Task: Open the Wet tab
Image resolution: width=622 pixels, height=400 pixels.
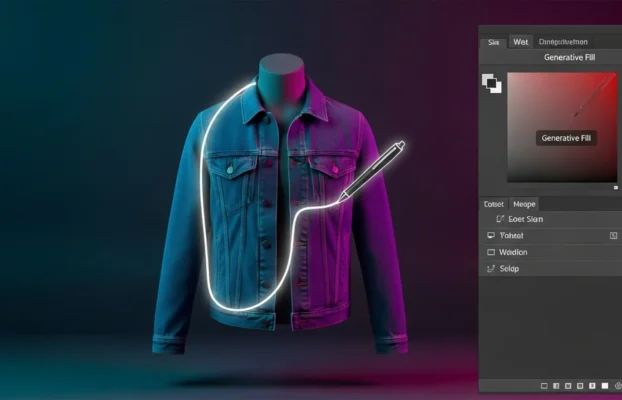Action: 520,42
